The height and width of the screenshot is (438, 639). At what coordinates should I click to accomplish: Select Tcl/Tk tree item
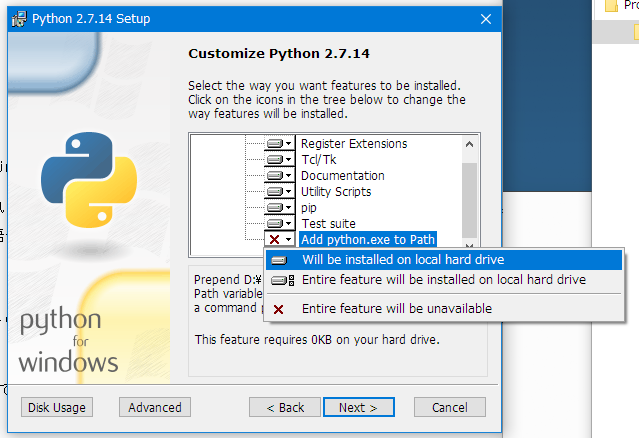click(x=319, y=160)
